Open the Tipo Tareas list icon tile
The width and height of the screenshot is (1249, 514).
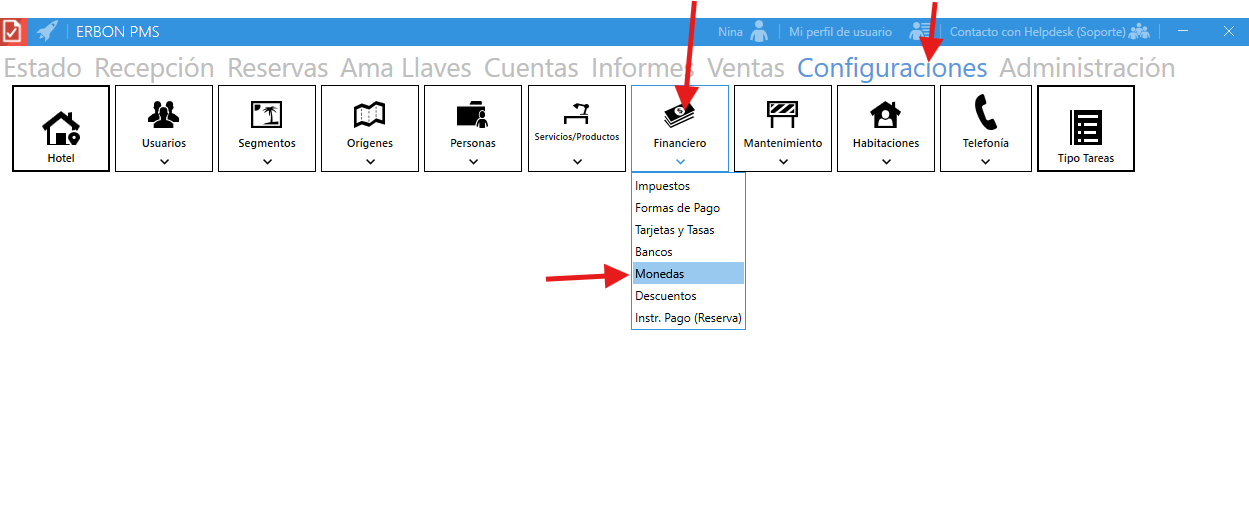pyautogui.click(x=1086, y=127)
